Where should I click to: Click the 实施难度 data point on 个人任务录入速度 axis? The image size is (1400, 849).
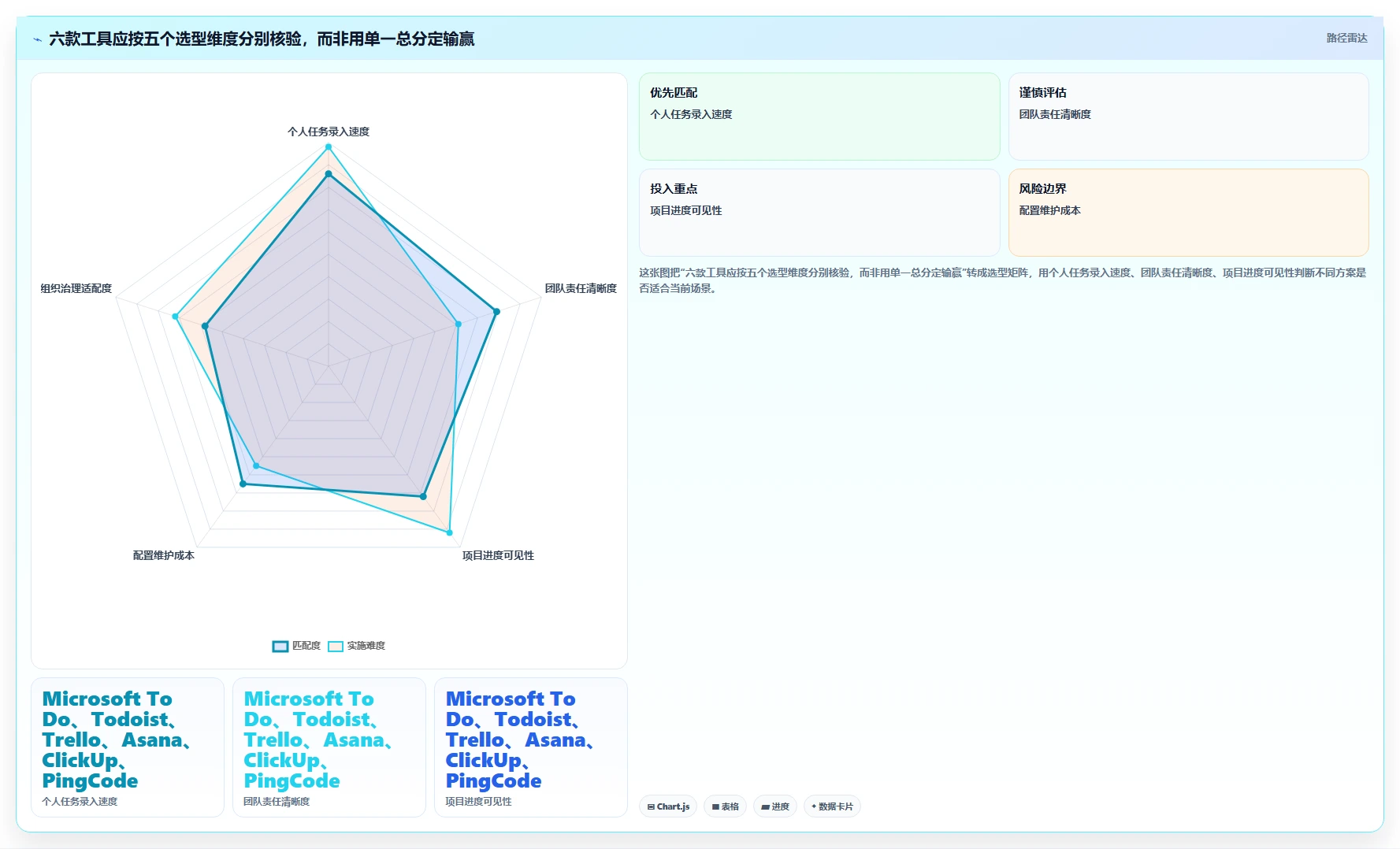(329, 146)
